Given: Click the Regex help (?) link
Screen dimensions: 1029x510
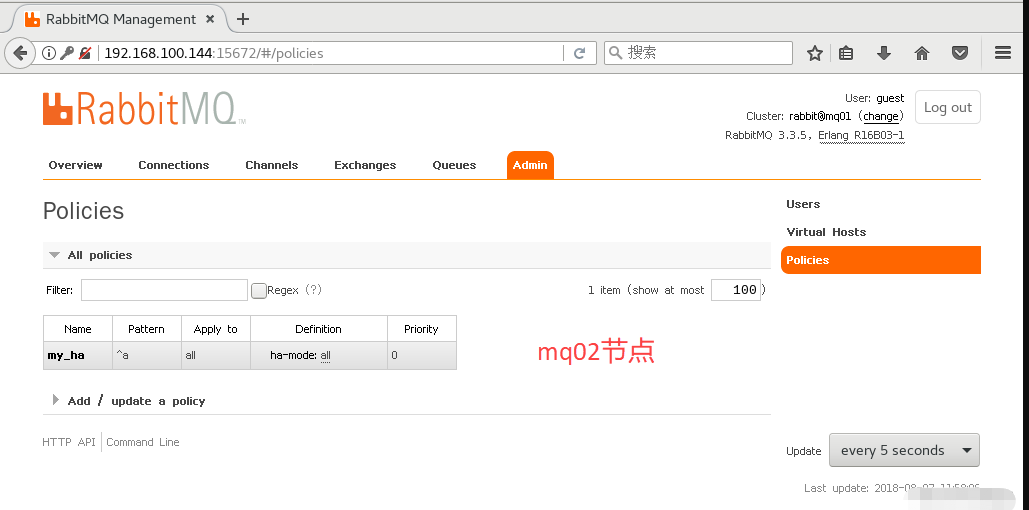Looking at the screenshot, I should click(x=313, y=290).
